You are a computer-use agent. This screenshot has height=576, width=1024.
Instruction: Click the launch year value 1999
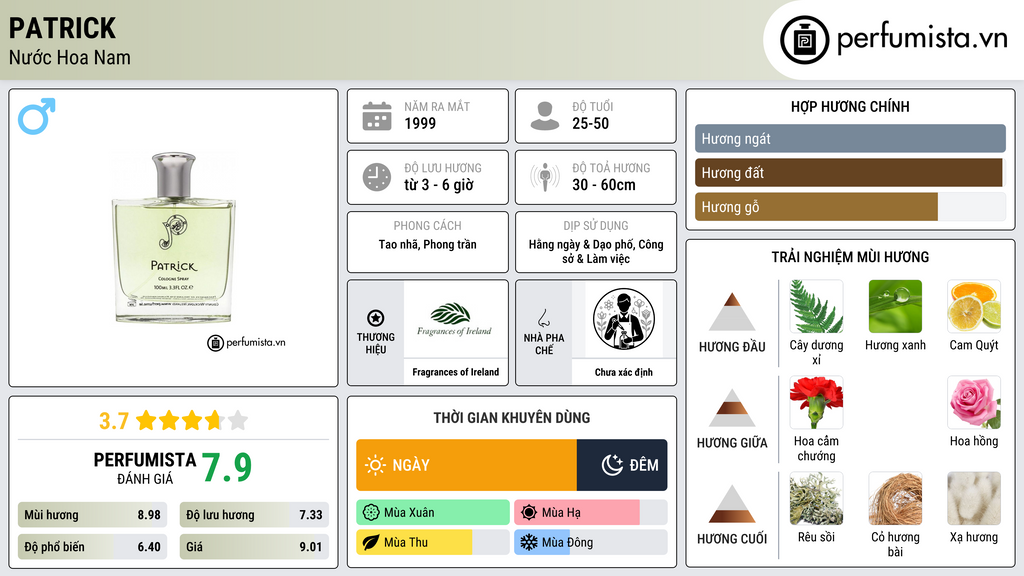coord(420,123)
